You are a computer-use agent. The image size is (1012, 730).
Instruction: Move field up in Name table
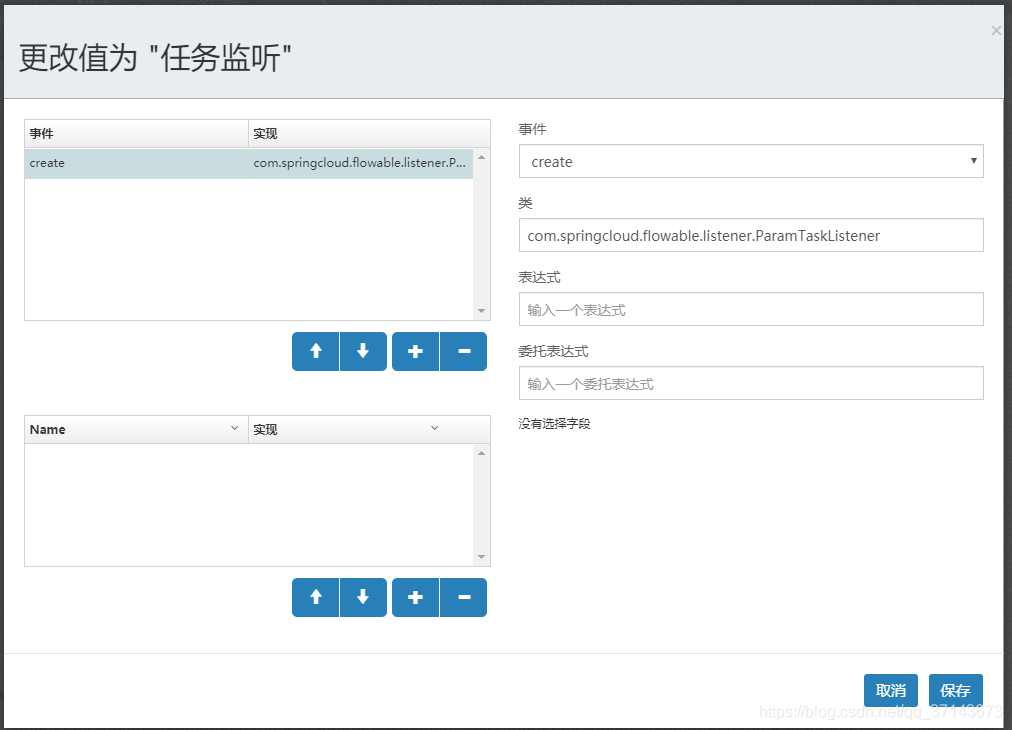coord(316,597)
